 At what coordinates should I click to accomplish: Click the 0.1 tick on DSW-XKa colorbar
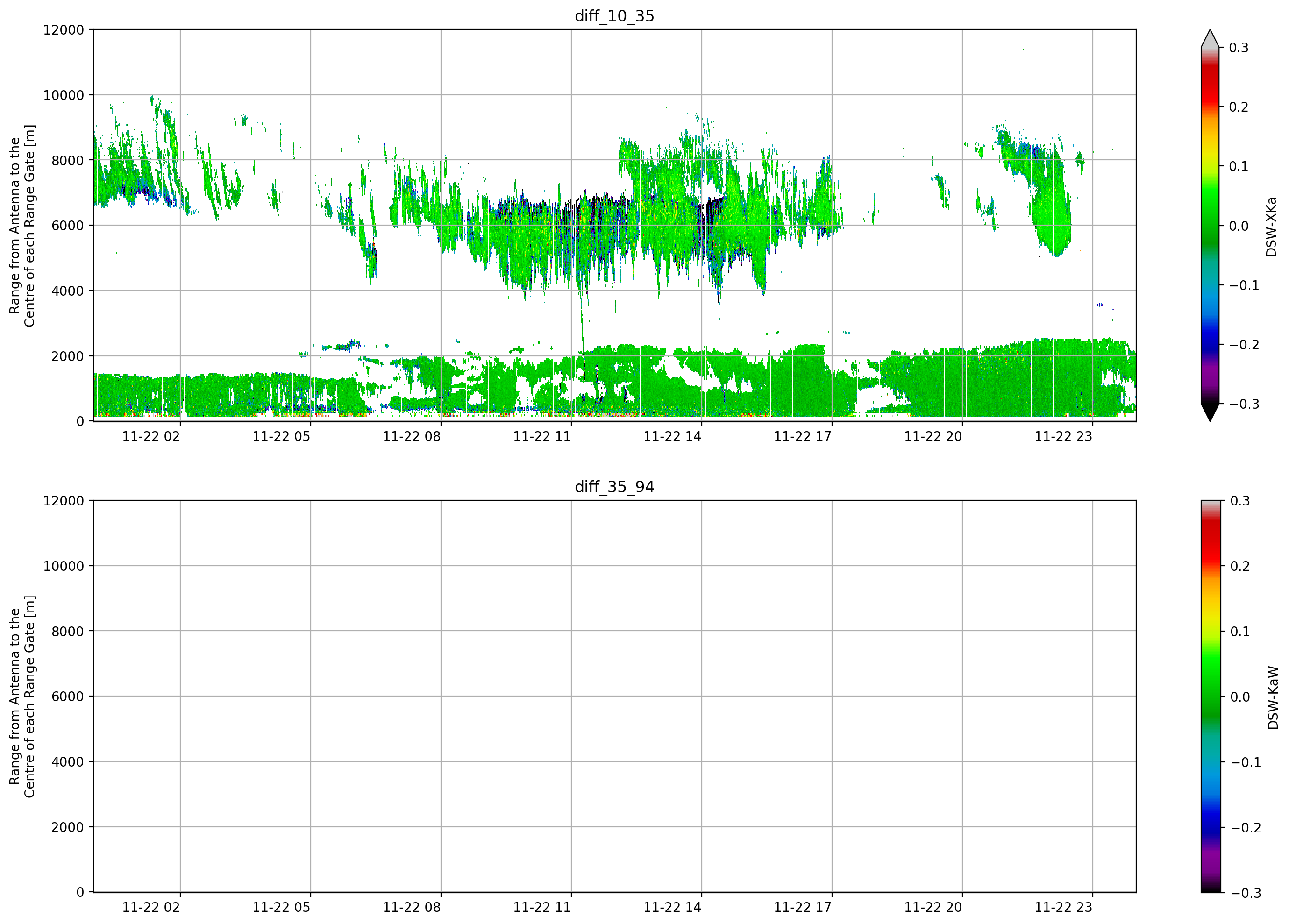pyautogui.click(x=1239, y=166)
